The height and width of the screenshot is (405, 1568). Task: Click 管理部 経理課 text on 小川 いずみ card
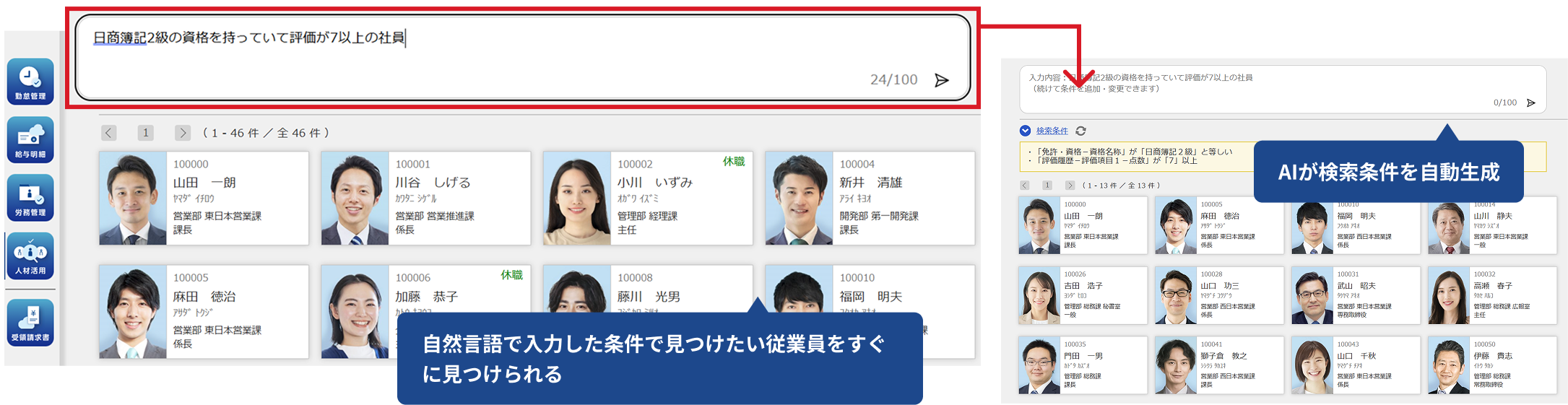(648, 216)
